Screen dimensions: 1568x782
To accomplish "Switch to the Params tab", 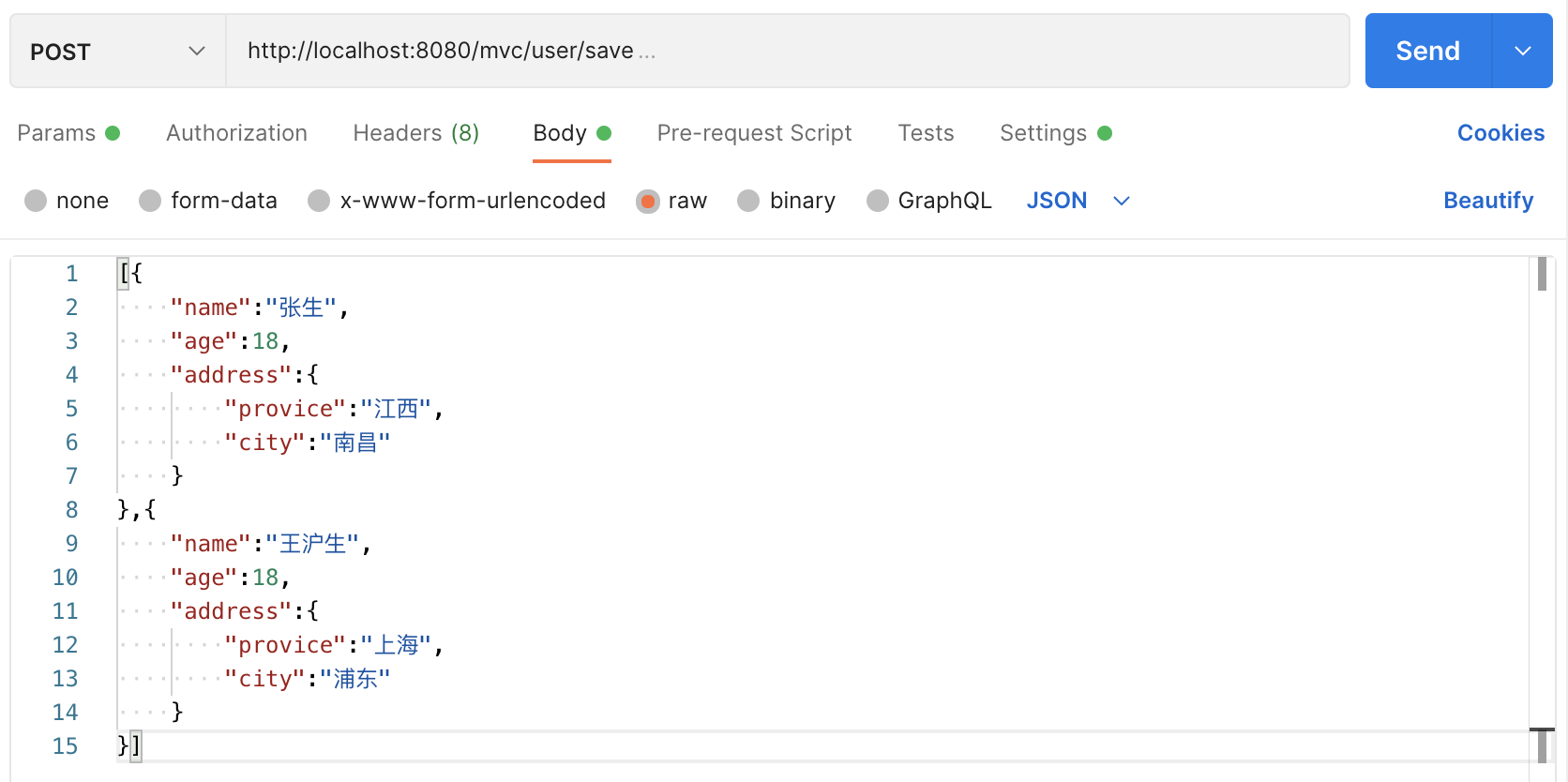I will 57,133.
